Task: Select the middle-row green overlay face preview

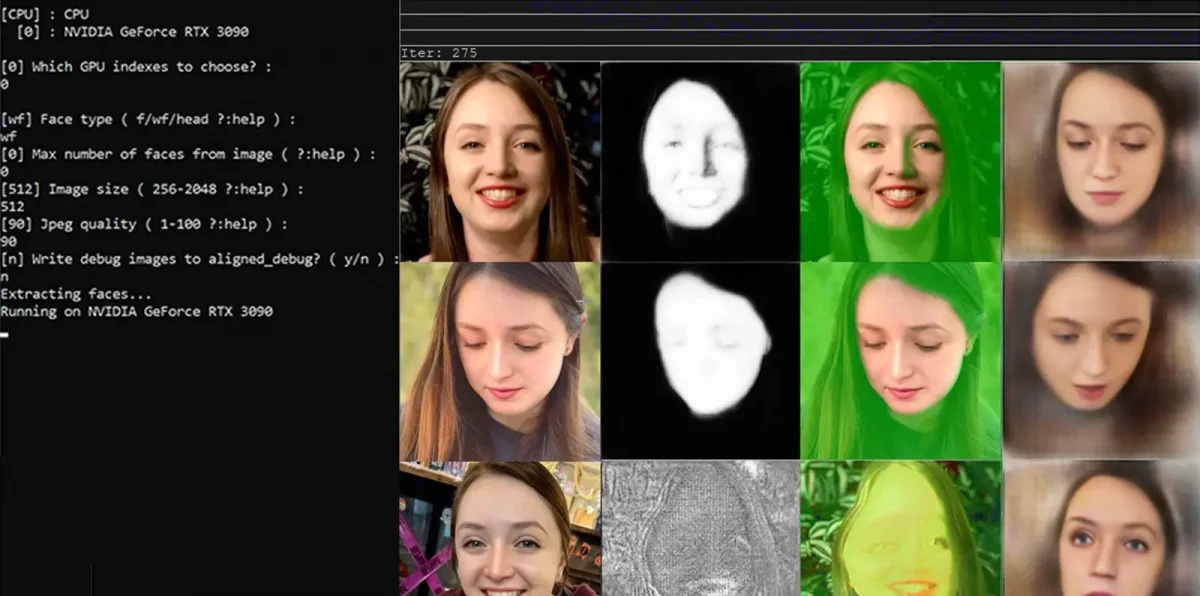Action: click(x=900, y=361)
